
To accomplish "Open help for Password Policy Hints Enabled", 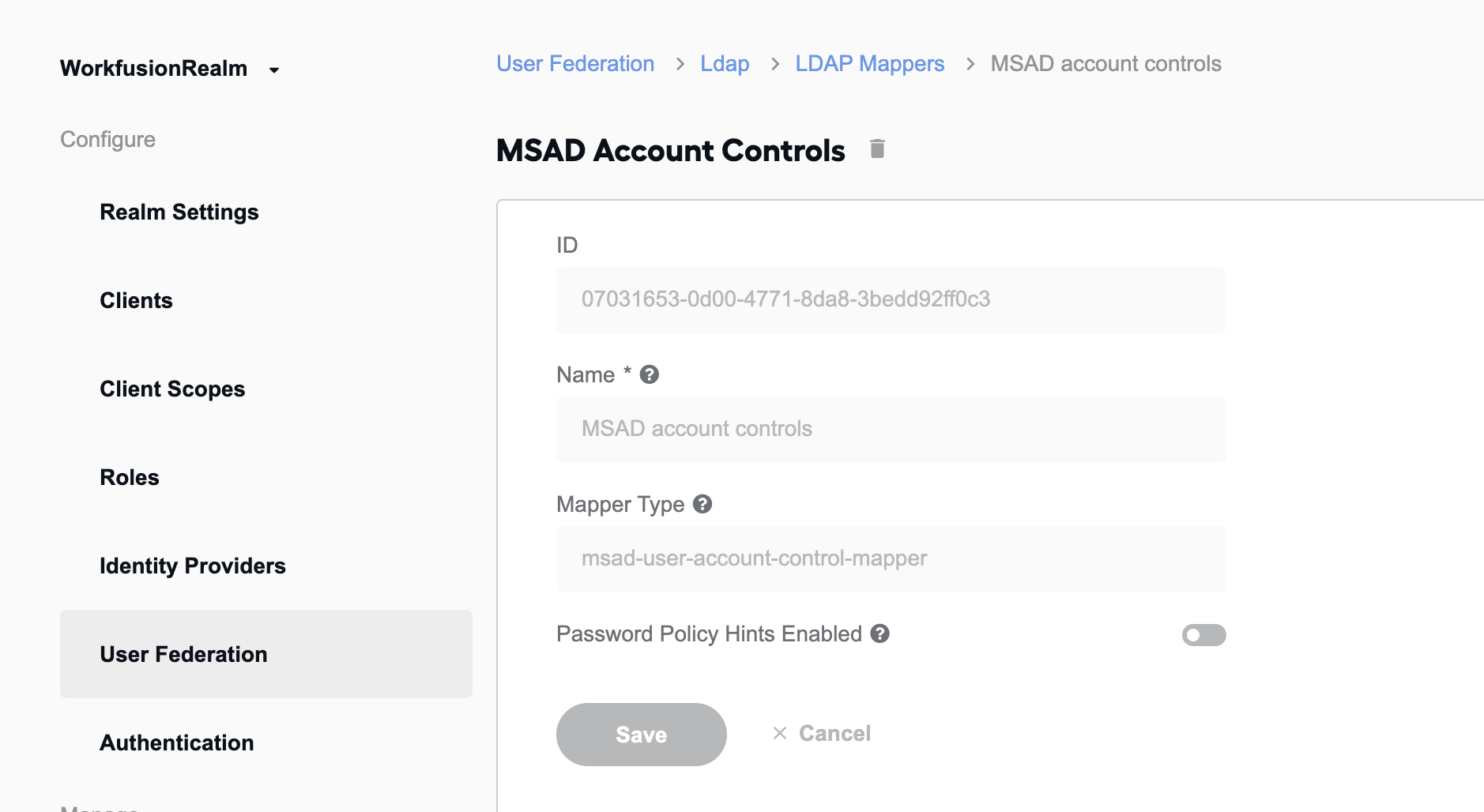I will point(880,633).
